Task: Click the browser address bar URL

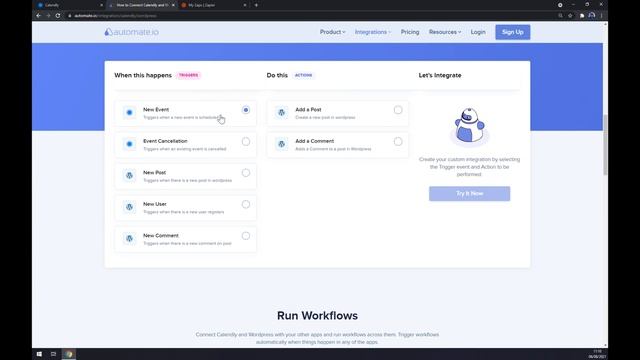Action: point(116,16)
